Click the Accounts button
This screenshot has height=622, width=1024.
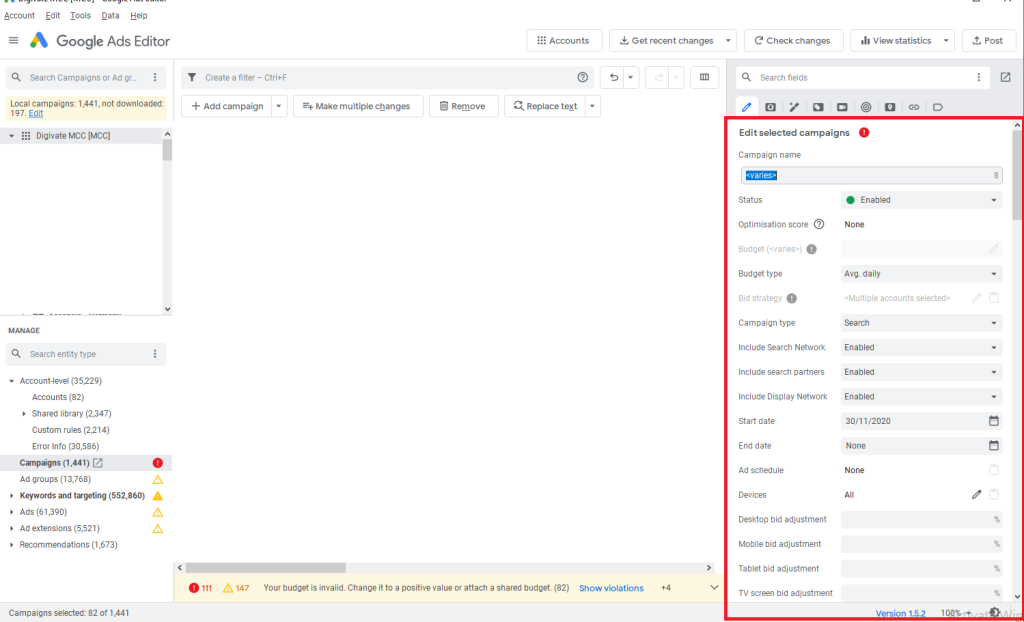coord(564,41)
